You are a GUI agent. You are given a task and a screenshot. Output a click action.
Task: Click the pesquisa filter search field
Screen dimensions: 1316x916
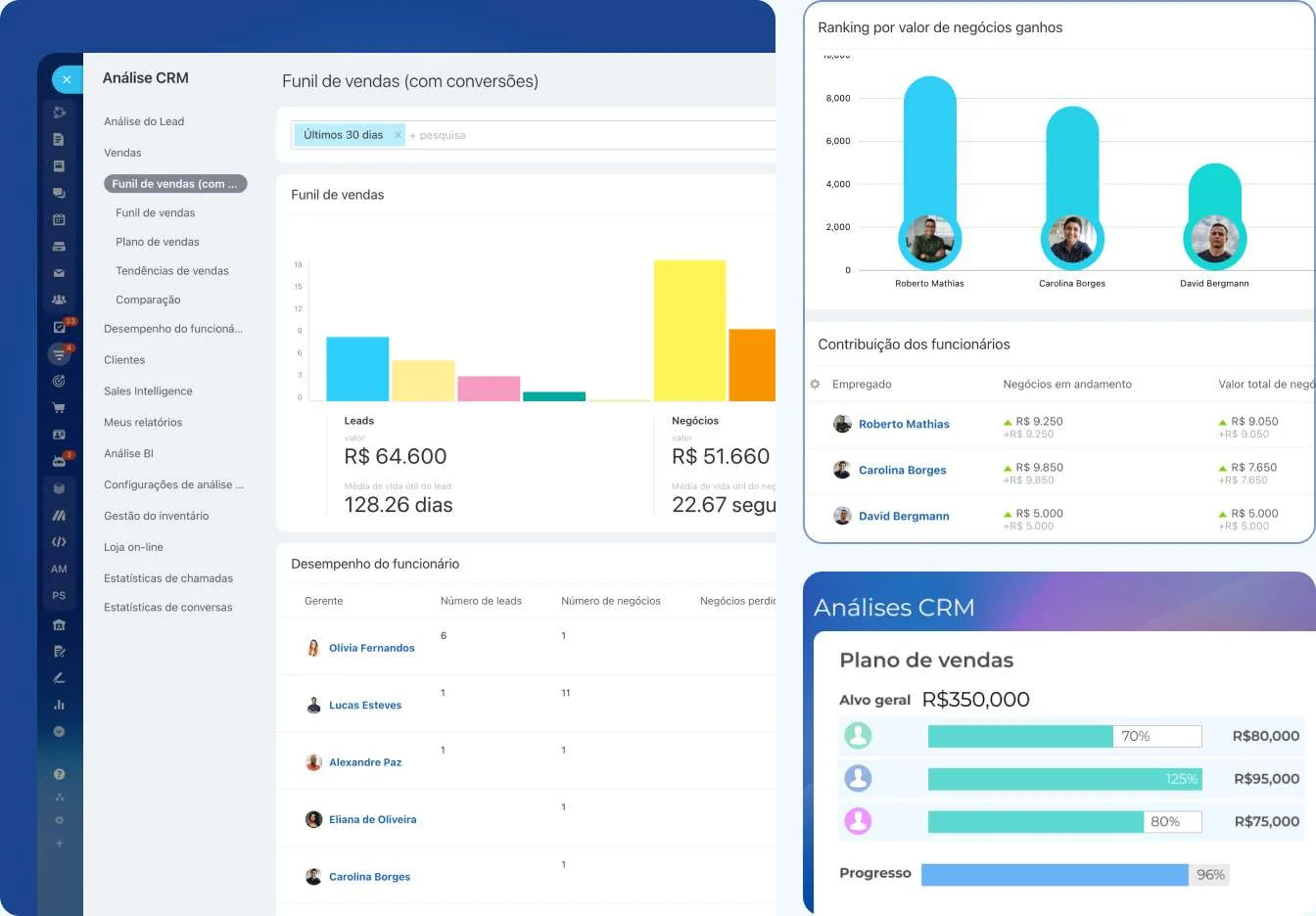point(587,135)
